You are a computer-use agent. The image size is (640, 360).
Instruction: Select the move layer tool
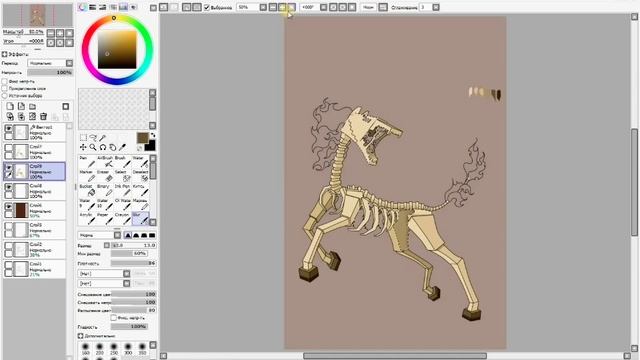point(83,147)
